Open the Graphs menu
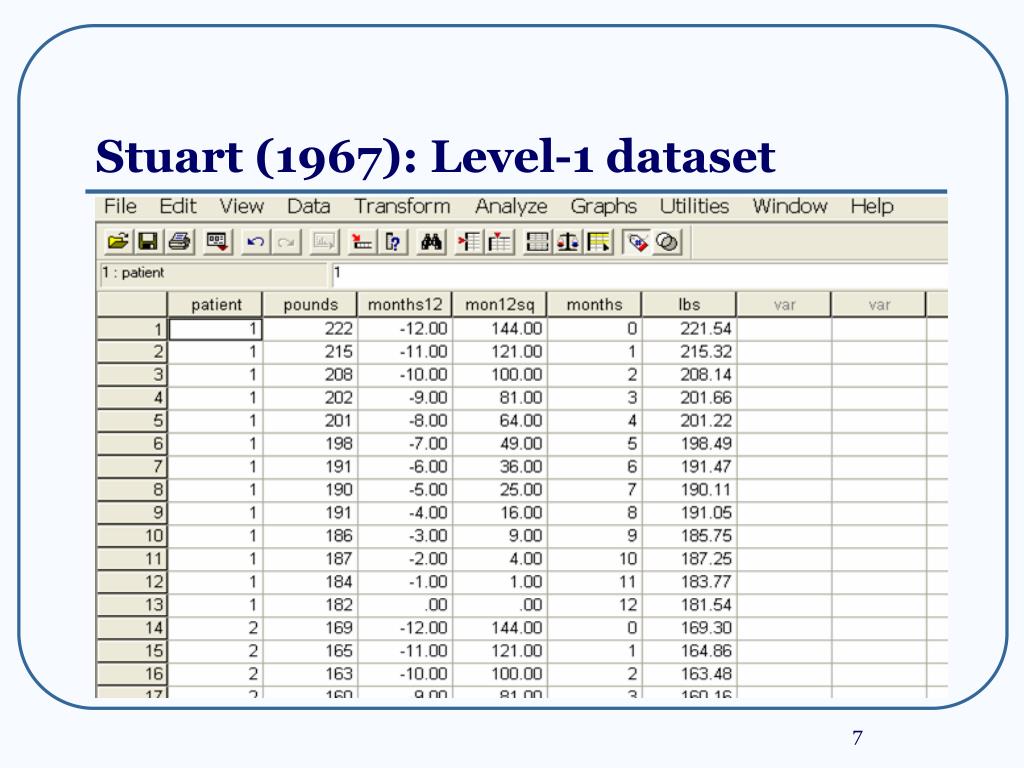 [x=603, y=206]
